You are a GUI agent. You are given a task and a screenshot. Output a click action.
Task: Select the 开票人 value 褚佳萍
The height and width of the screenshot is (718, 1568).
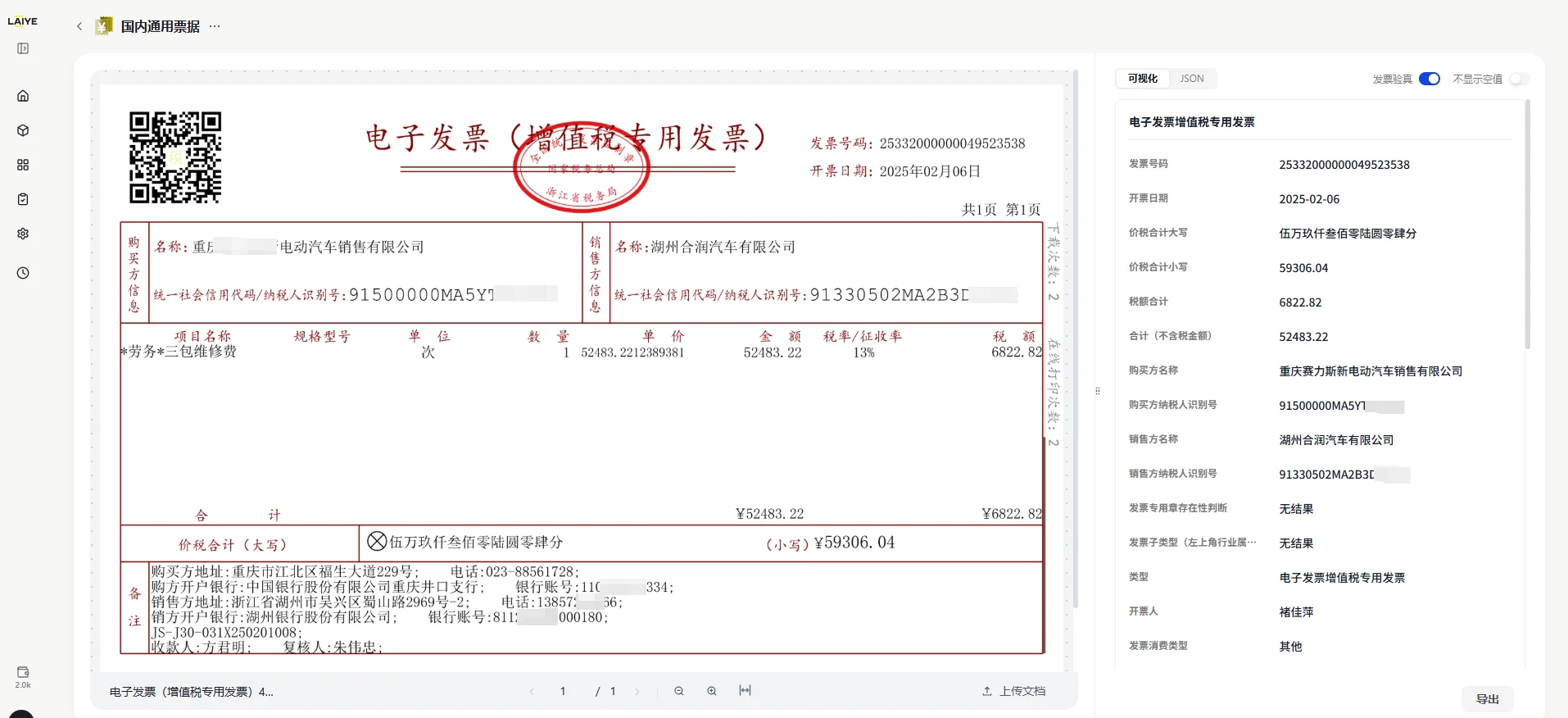tap(1296, 612)
